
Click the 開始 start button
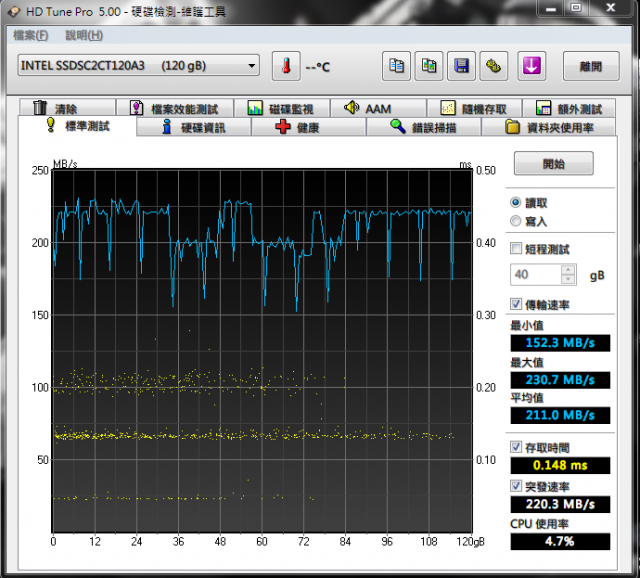point(553,163)
